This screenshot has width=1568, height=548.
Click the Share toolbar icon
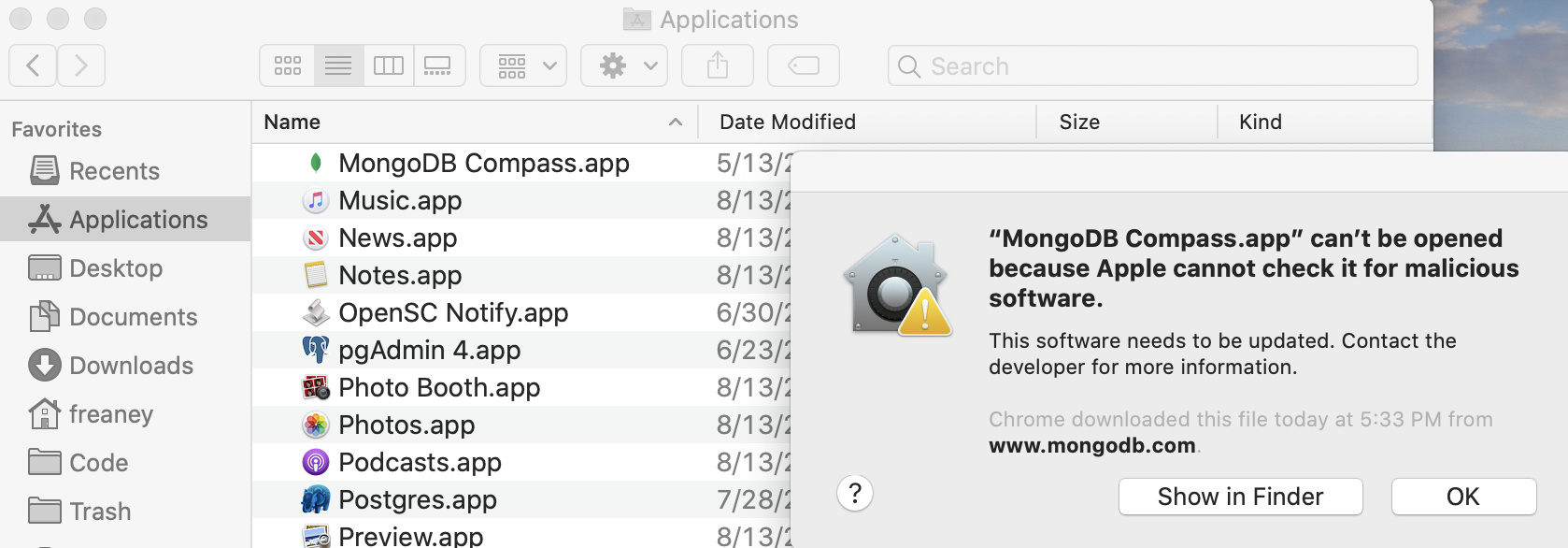tap(718, 65)
